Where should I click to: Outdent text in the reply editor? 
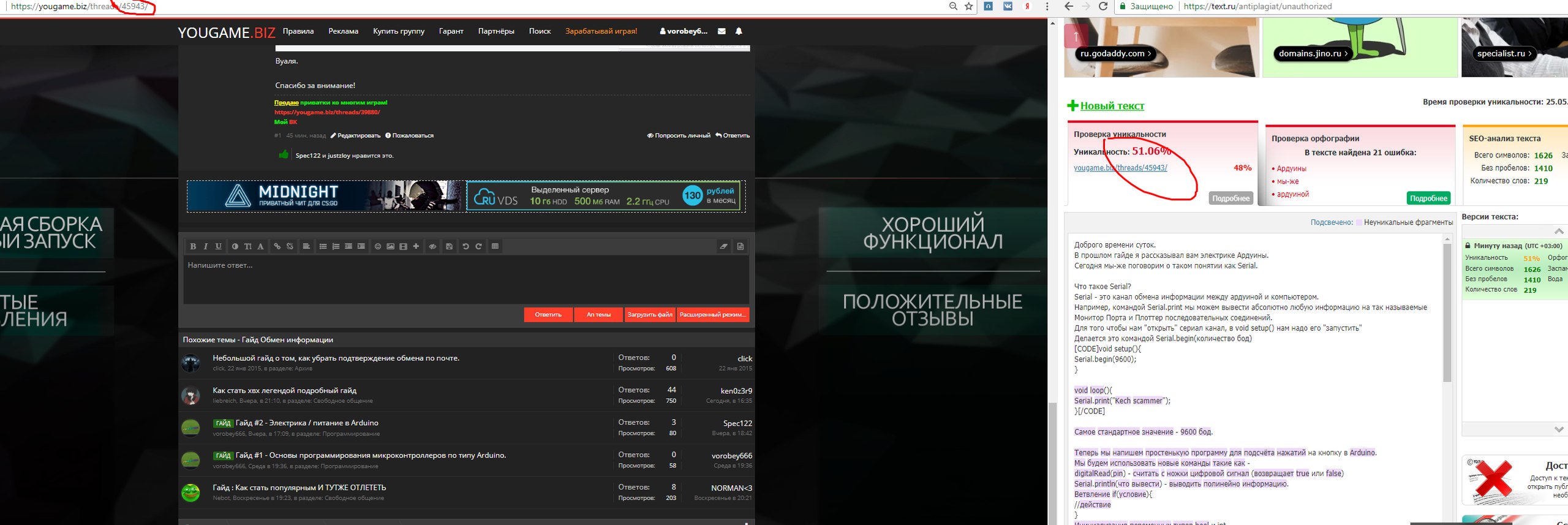[349, 246]
